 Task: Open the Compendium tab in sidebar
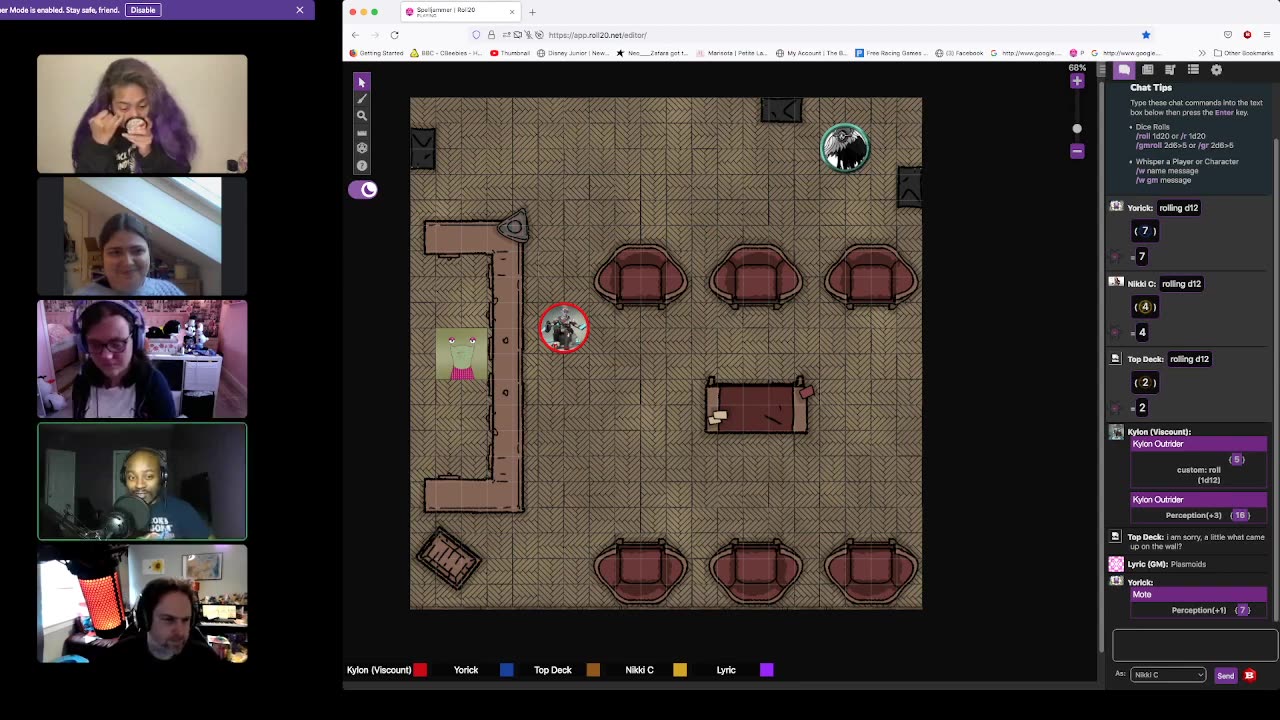point(1170,70)
